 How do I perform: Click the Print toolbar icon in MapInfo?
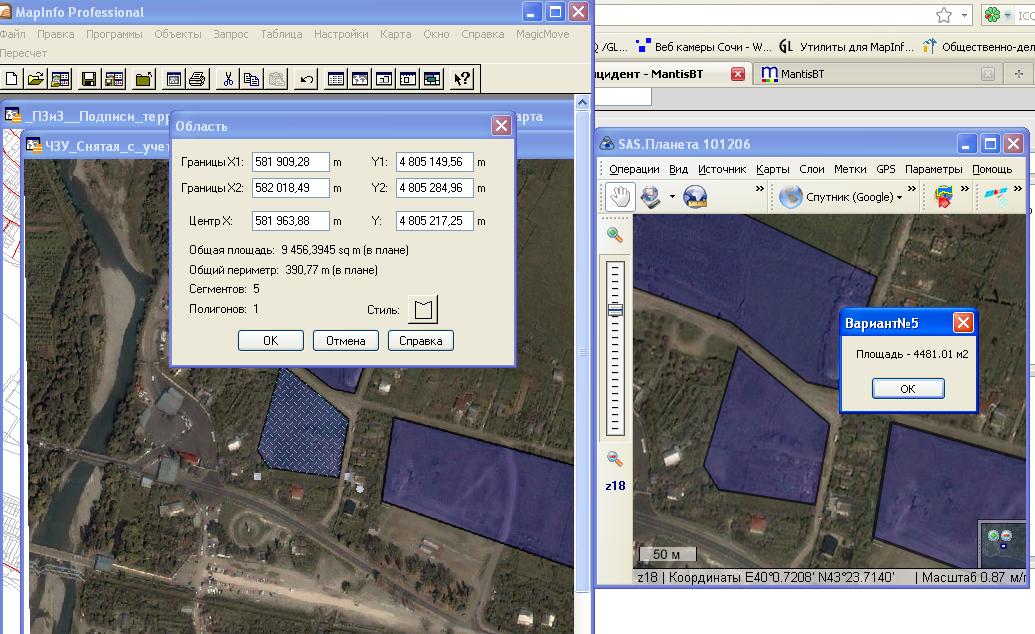point(198,79)
